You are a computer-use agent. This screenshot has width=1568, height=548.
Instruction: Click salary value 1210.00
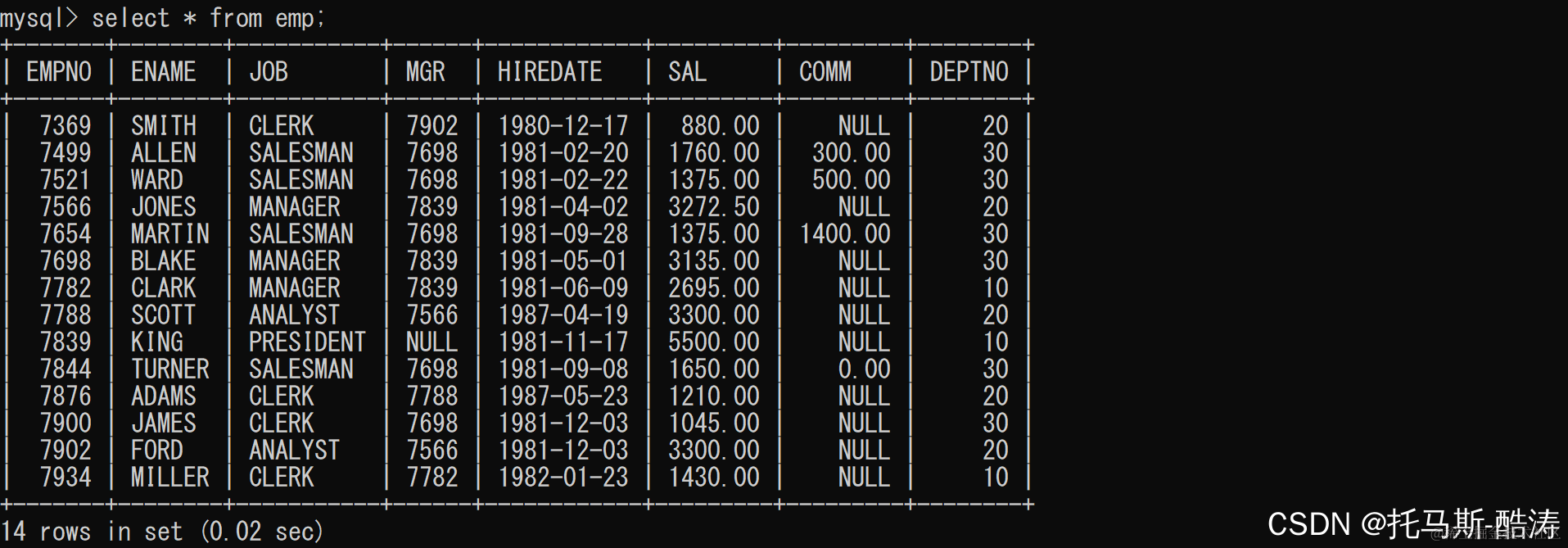click(714, 396)
